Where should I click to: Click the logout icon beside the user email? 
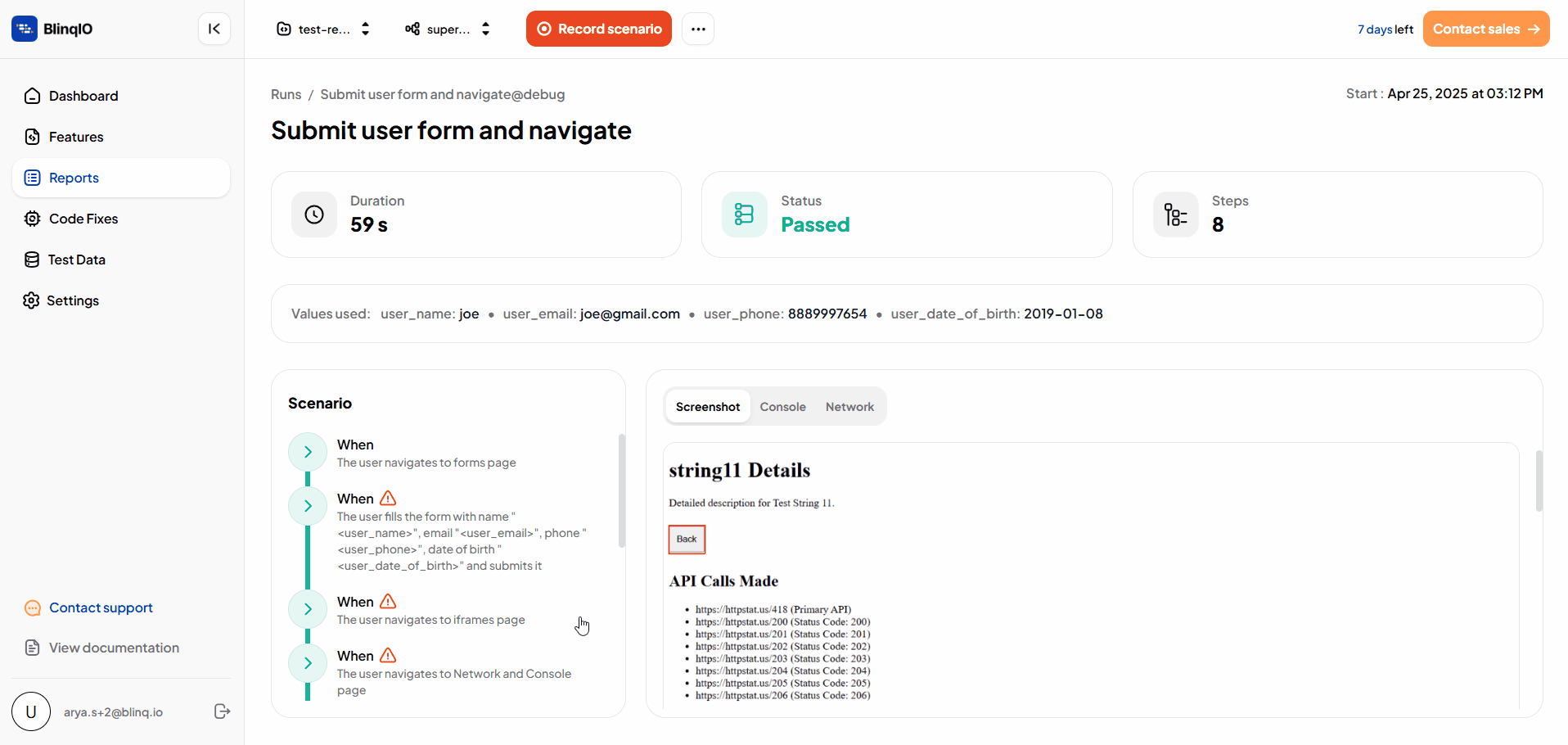(222, 711)
